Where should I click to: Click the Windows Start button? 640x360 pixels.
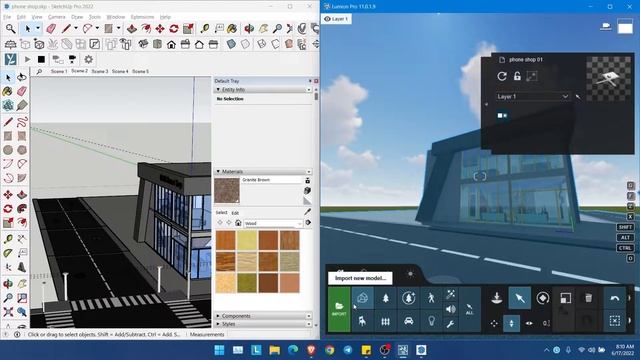pyautogui.click(x=219, y=350)
